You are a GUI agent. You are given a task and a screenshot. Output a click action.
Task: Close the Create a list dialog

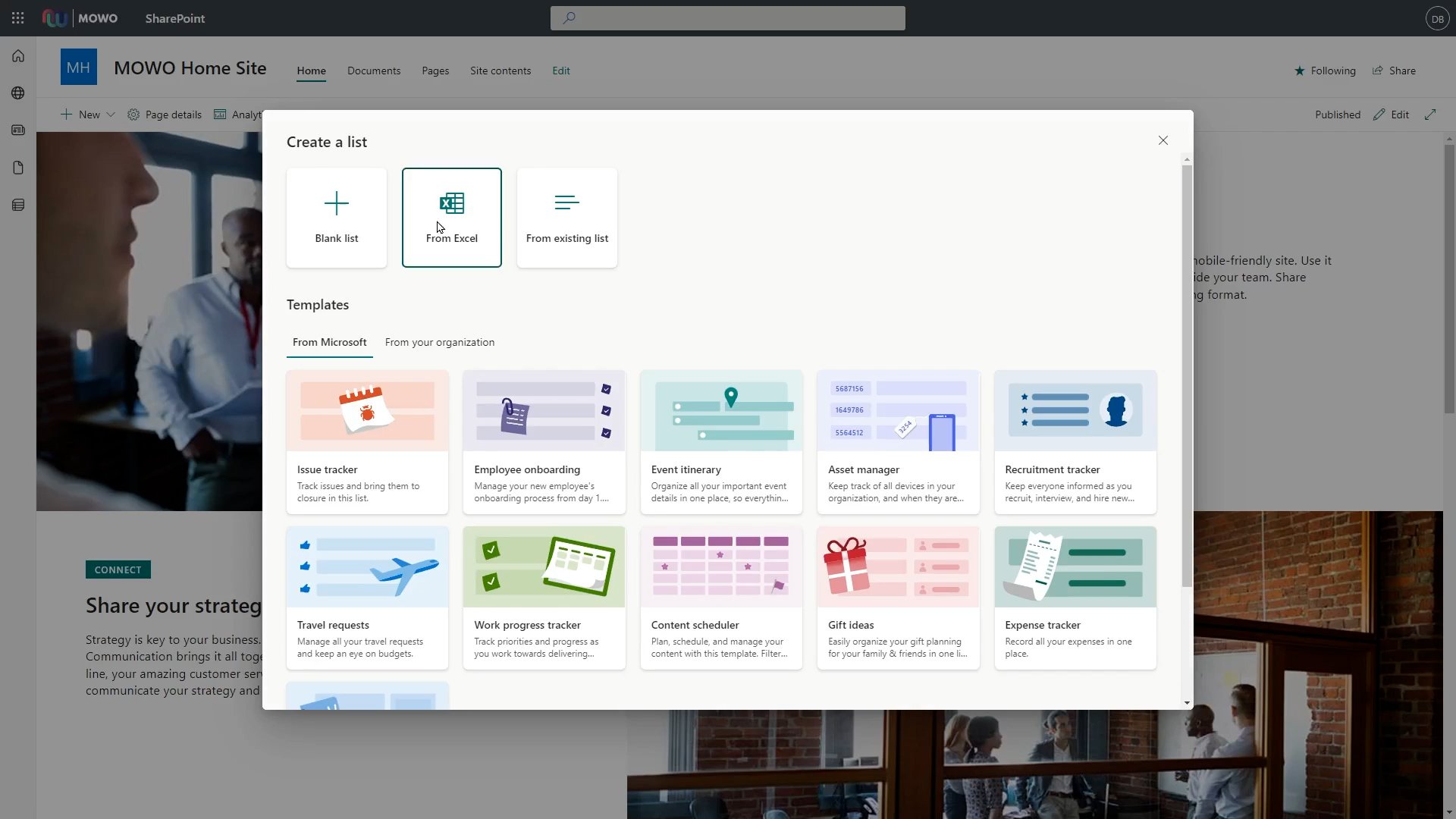pos(1163,140)
